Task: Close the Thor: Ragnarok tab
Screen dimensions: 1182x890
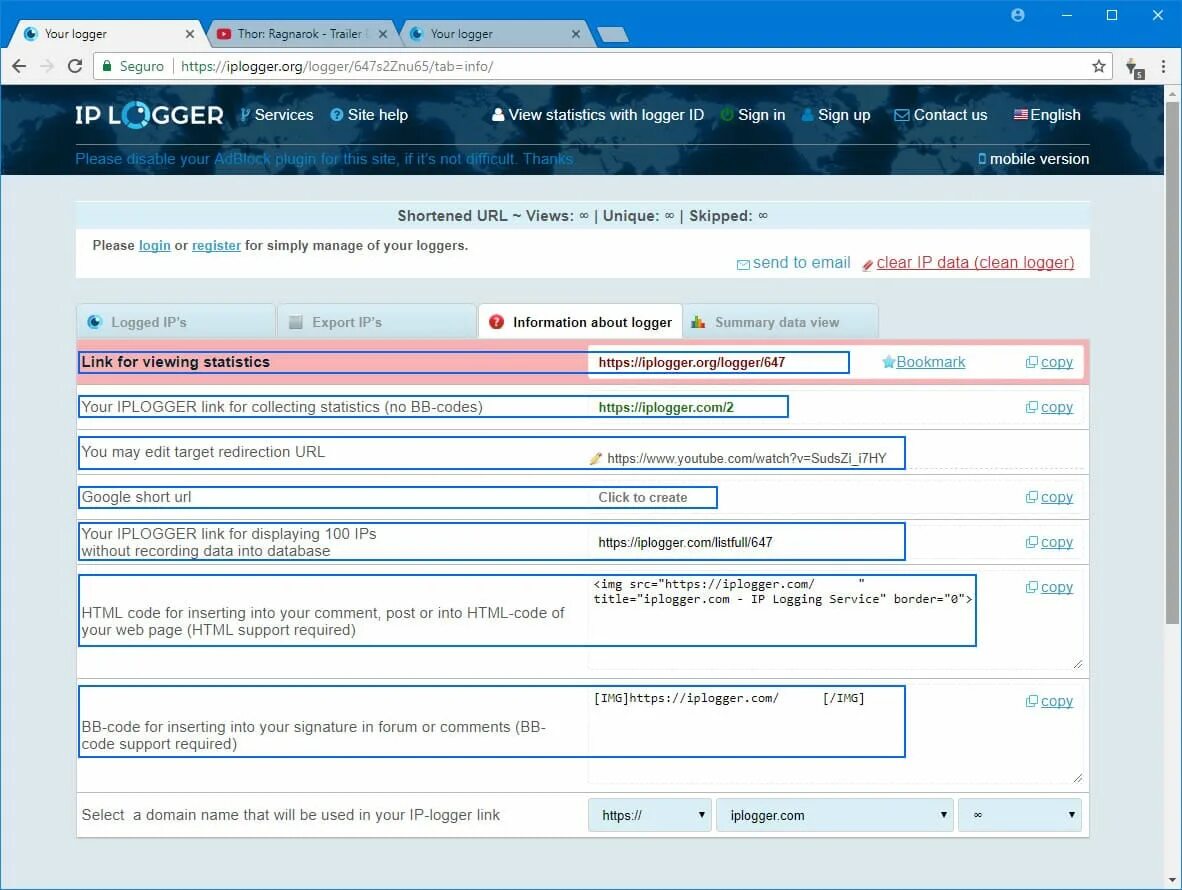Action: pyautogui.click(x=383, y=34)
